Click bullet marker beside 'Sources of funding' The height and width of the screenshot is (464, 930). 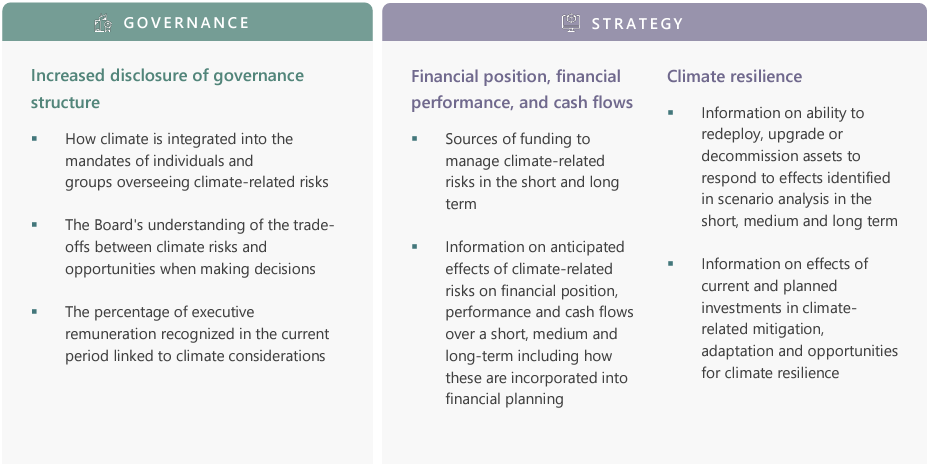coord(415,139)
